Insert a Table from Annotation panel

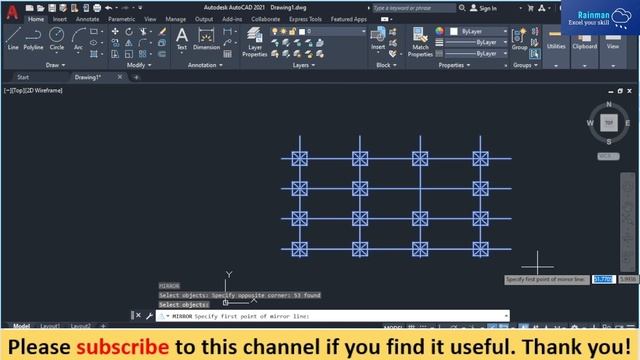(x=227, y=54)
